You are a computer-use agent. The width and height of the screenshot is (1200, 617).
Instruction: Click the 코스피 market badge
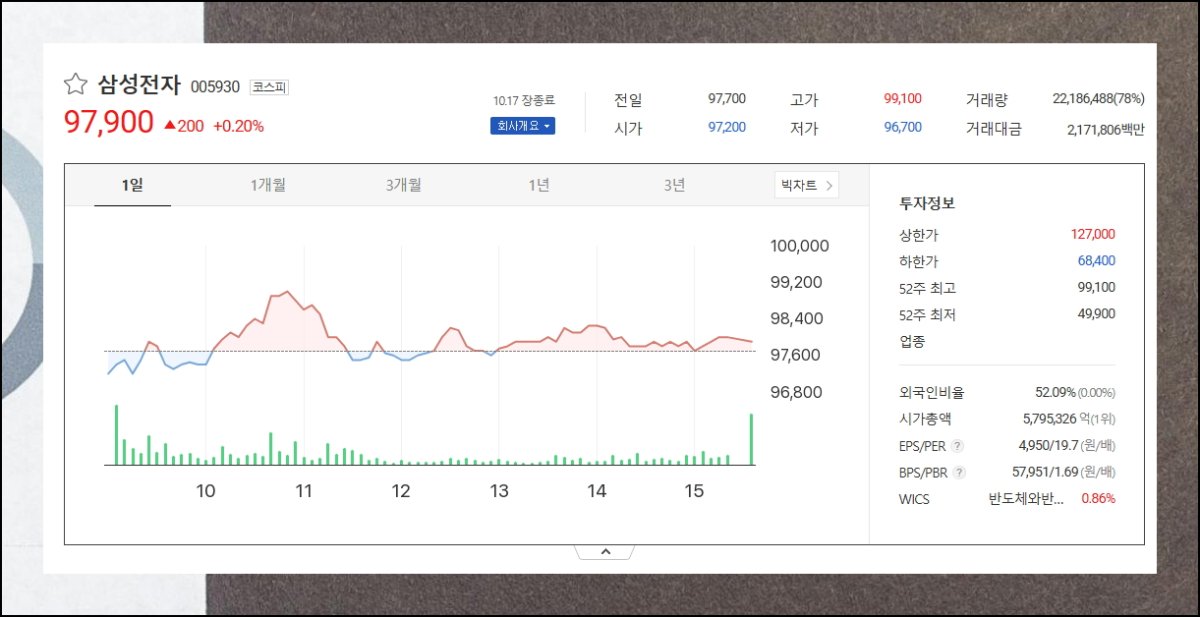269,87
